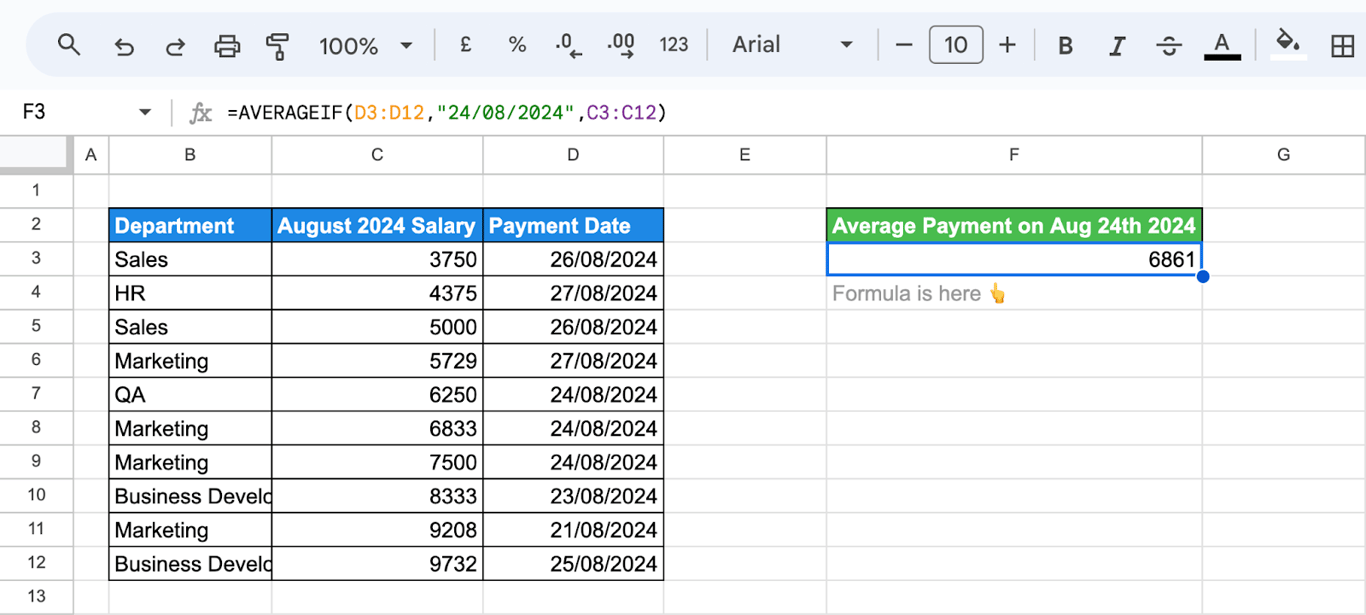
Task: Select payment date 25/08/2024
Action: pos(573,563)
